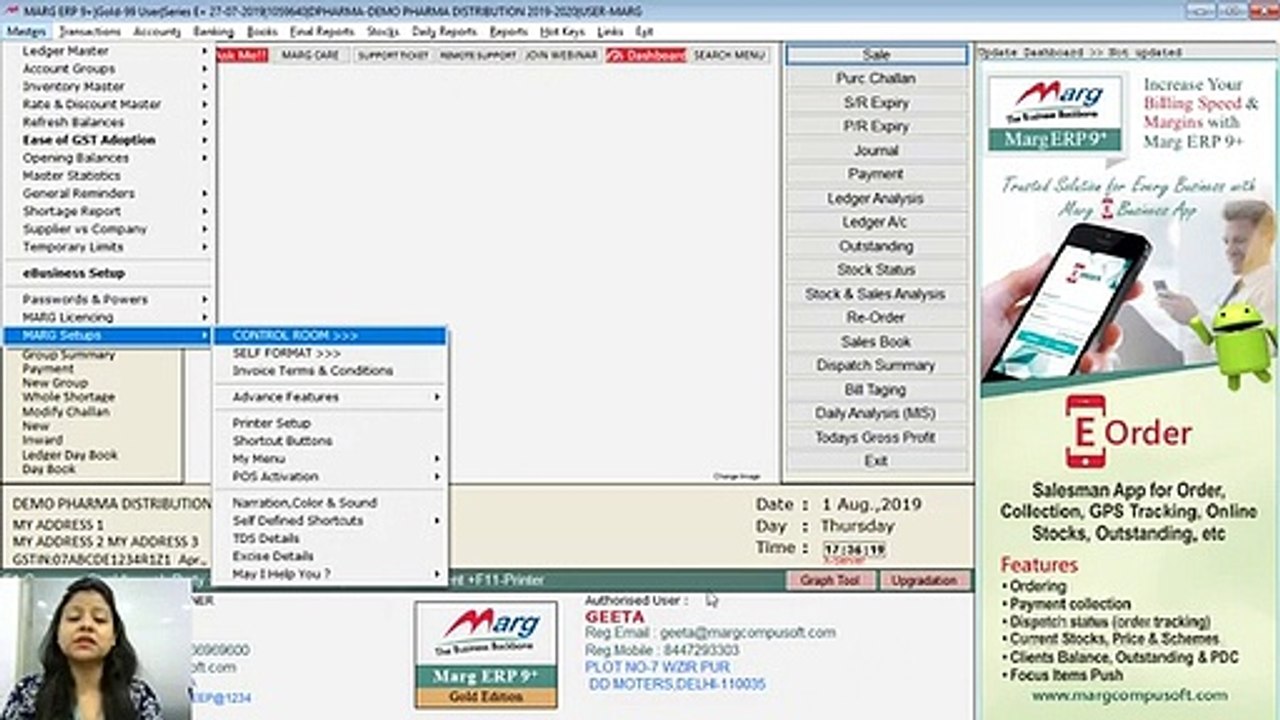The height and width of the screenshot is (720, 1280).
Task: Open the Books menu
Action: click(262, 32)
